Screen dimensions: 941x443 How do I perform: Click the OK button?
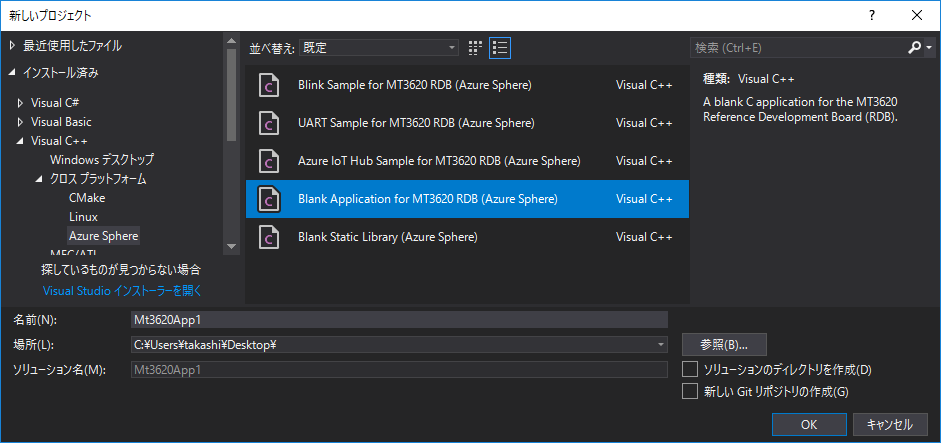click(809, 424)
